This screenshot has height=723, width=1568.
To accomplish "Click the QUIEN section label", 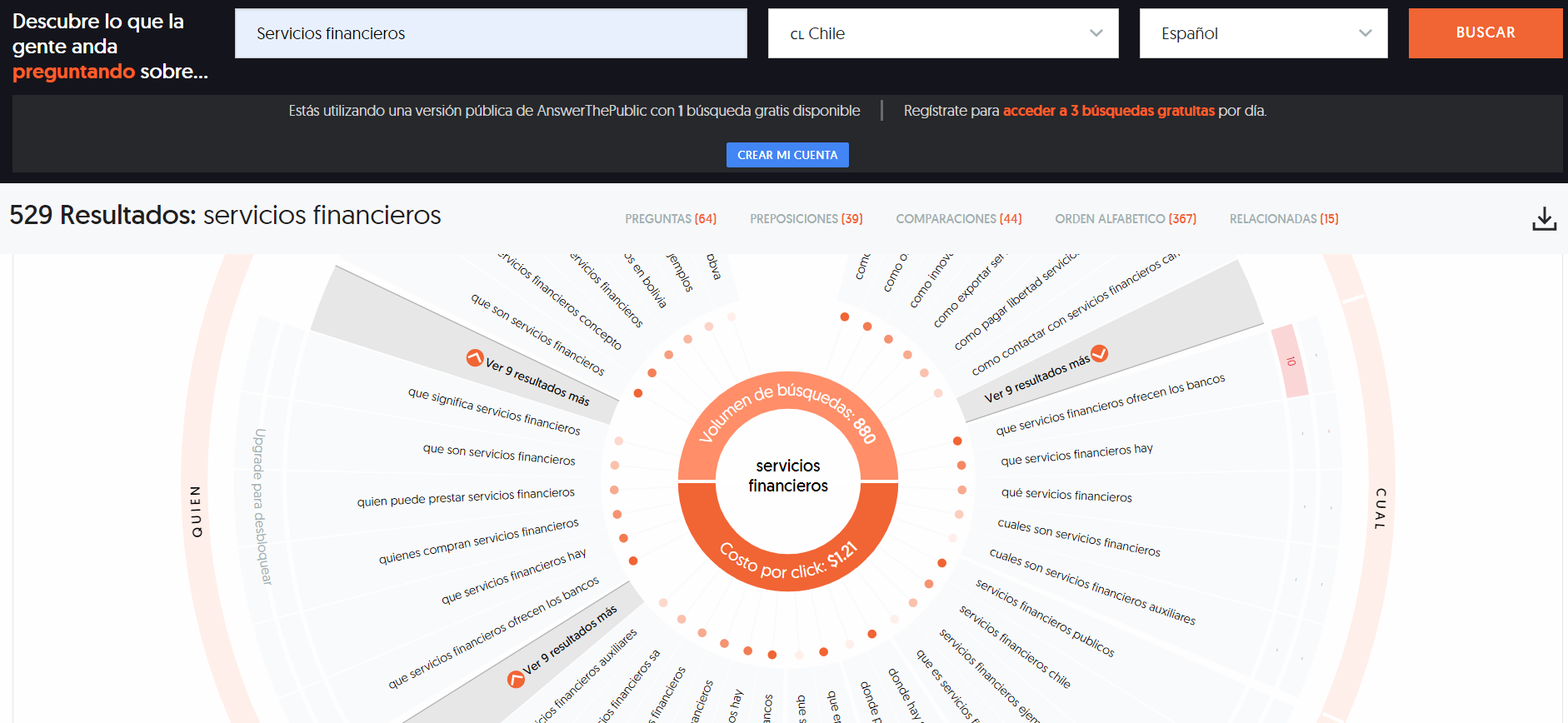I will 197,511.
